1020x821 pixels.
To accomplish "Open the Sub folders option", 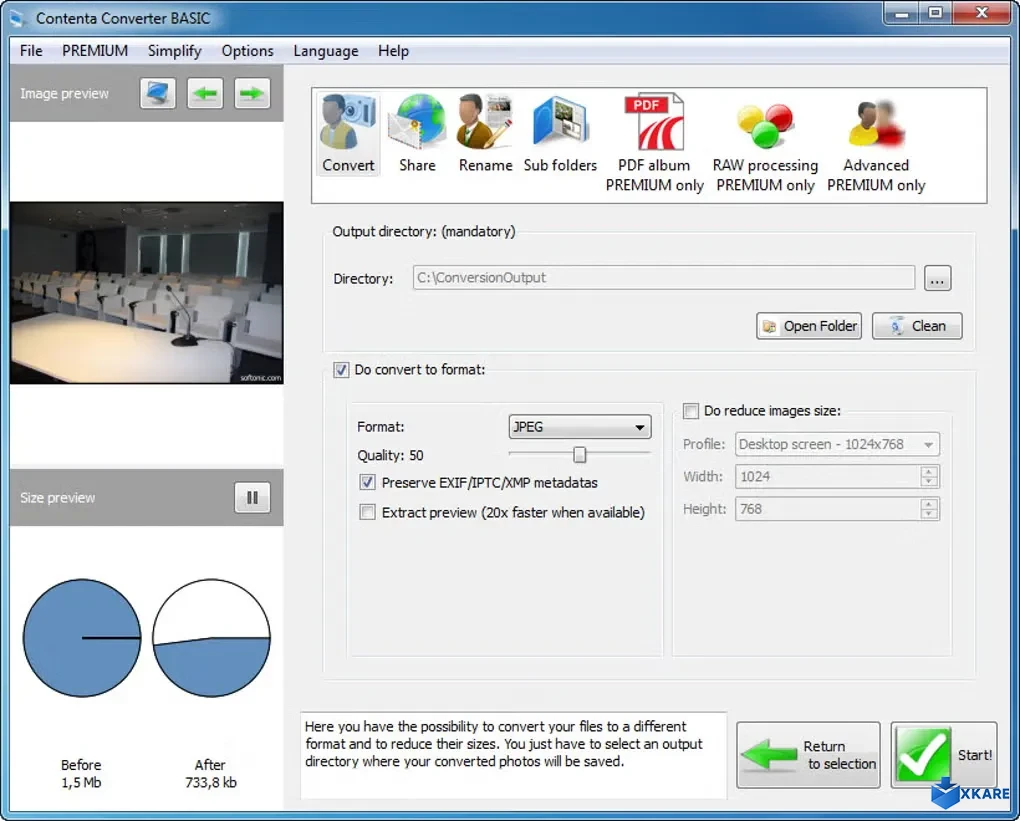I will point(560,134).
